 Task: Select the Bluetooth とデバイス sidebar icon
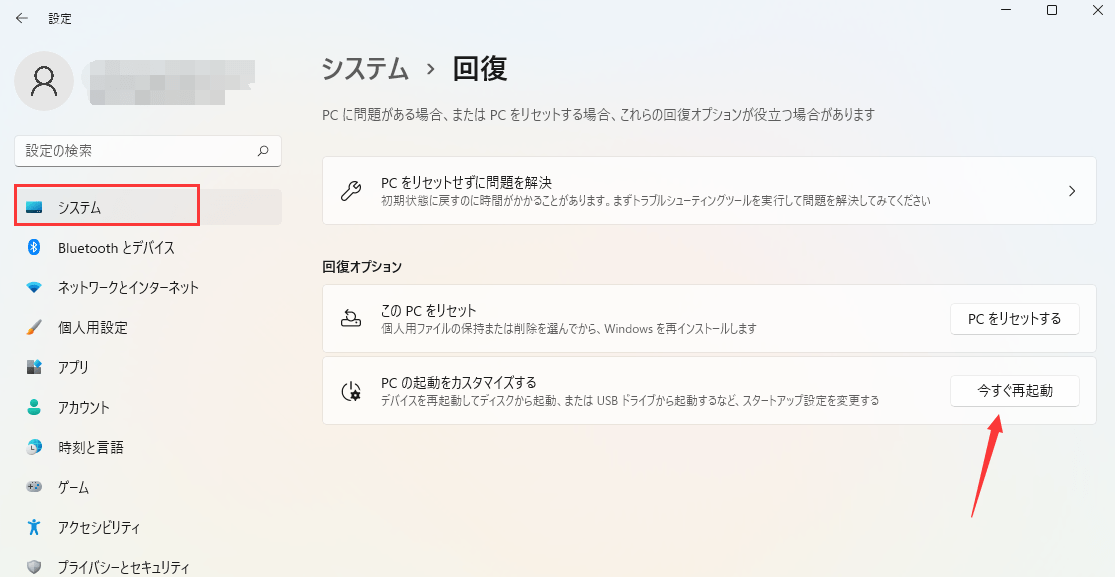36,247
